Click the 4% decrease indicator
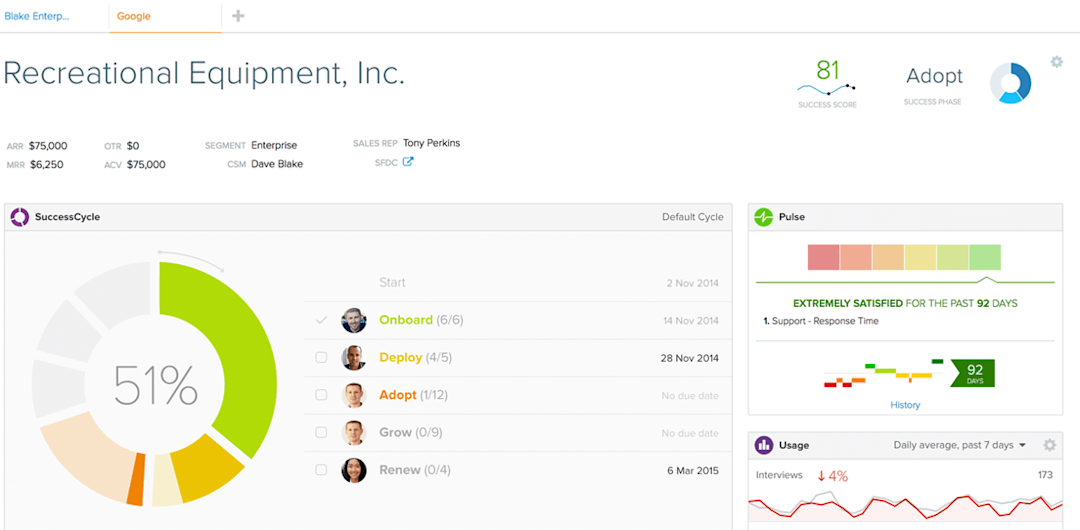This screenshot has height=530, width=1080. [x=833, y=476]
